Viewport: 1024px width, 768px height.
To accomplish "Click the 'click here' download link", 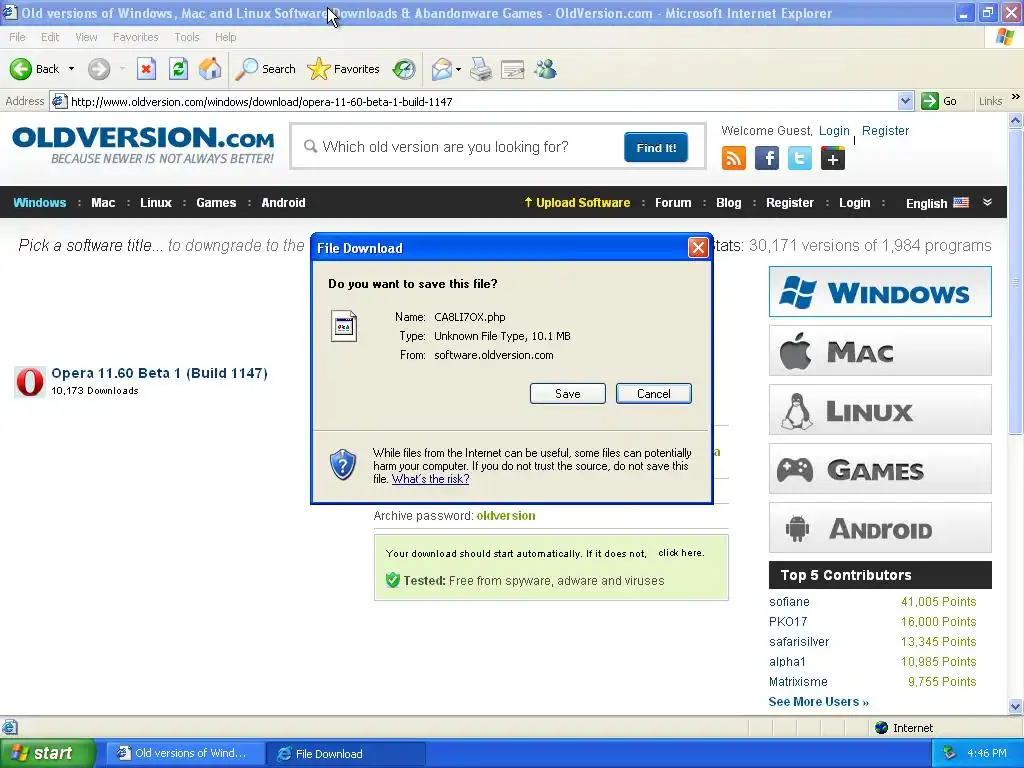I will tap(681, 552).
